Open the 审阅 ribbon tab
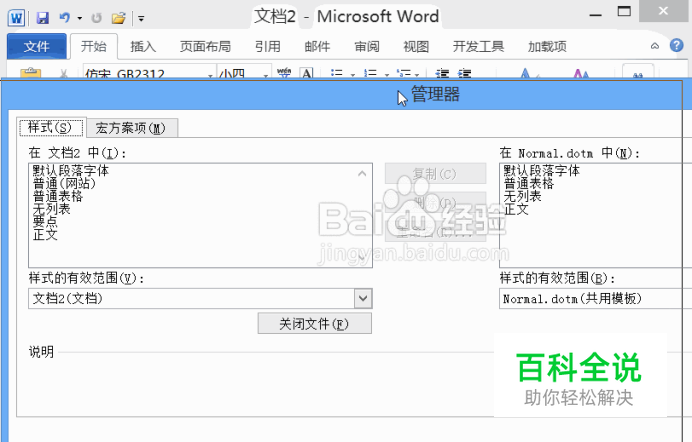 (x=367, y=46)
